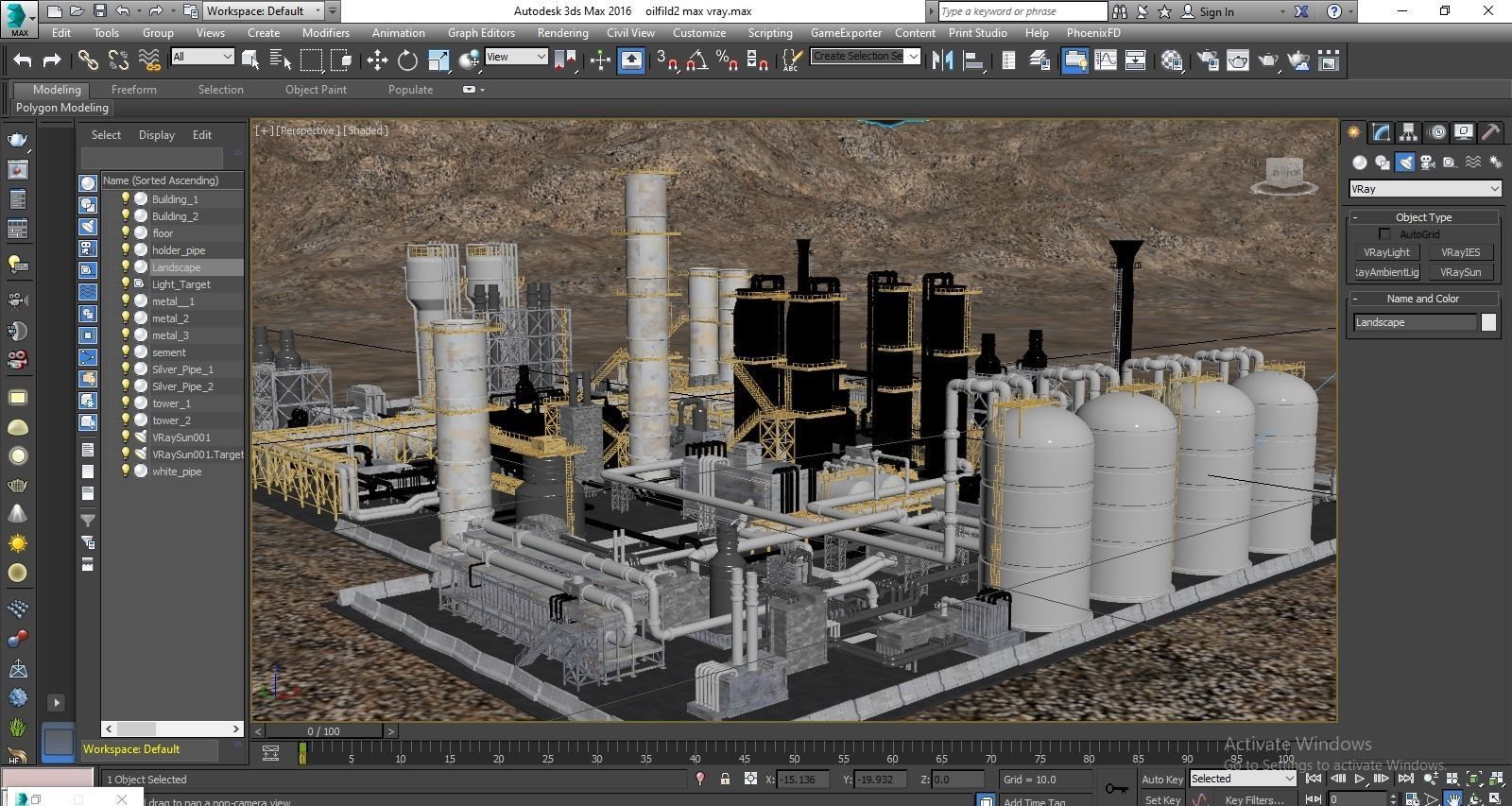Open the PhoenixFD menu
This screenshot has width=1512, height=806.
pyautogui.click(x=1093, y=32)
